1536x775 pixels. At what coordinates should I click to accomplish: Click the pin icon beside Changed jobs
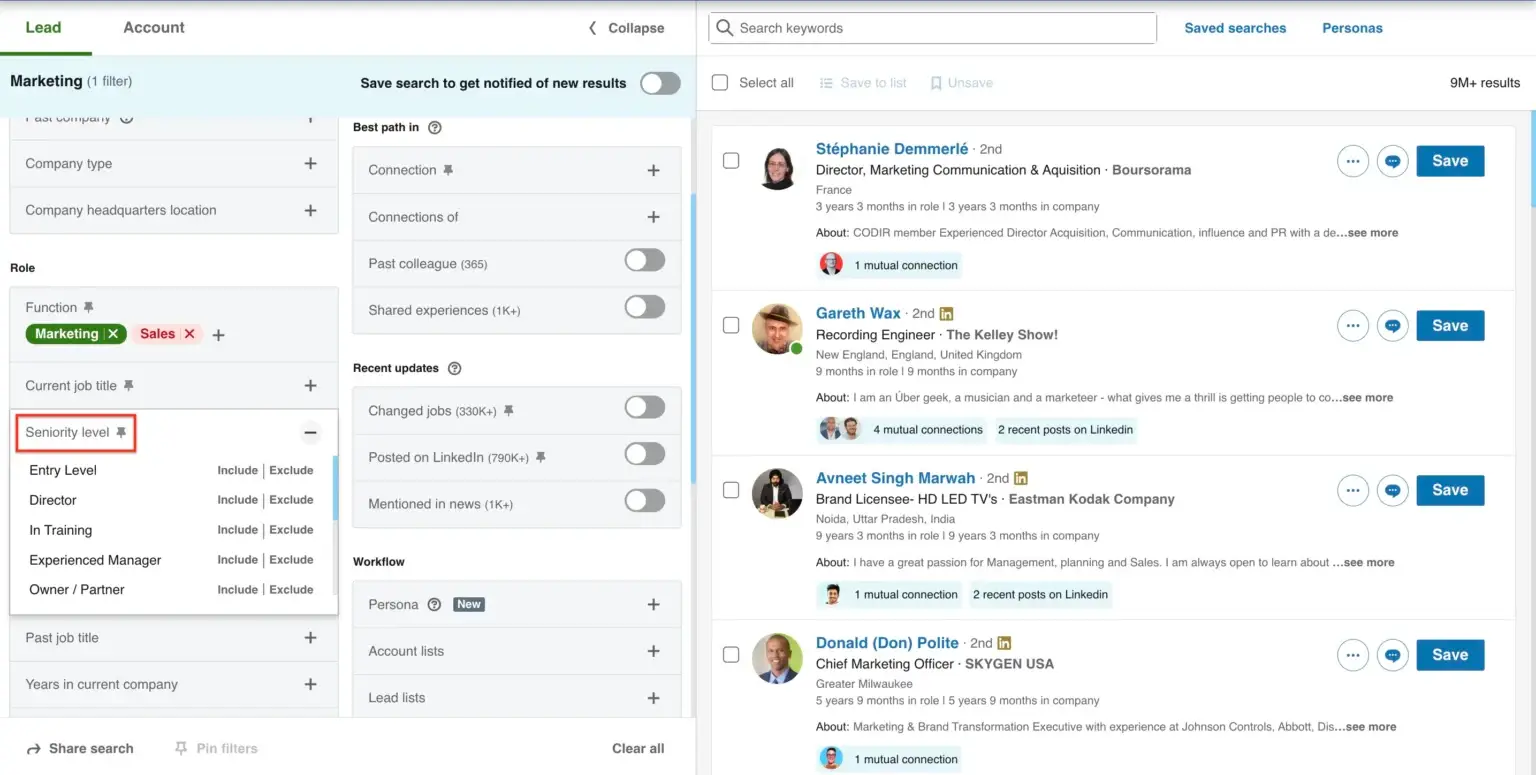point(508,411)
